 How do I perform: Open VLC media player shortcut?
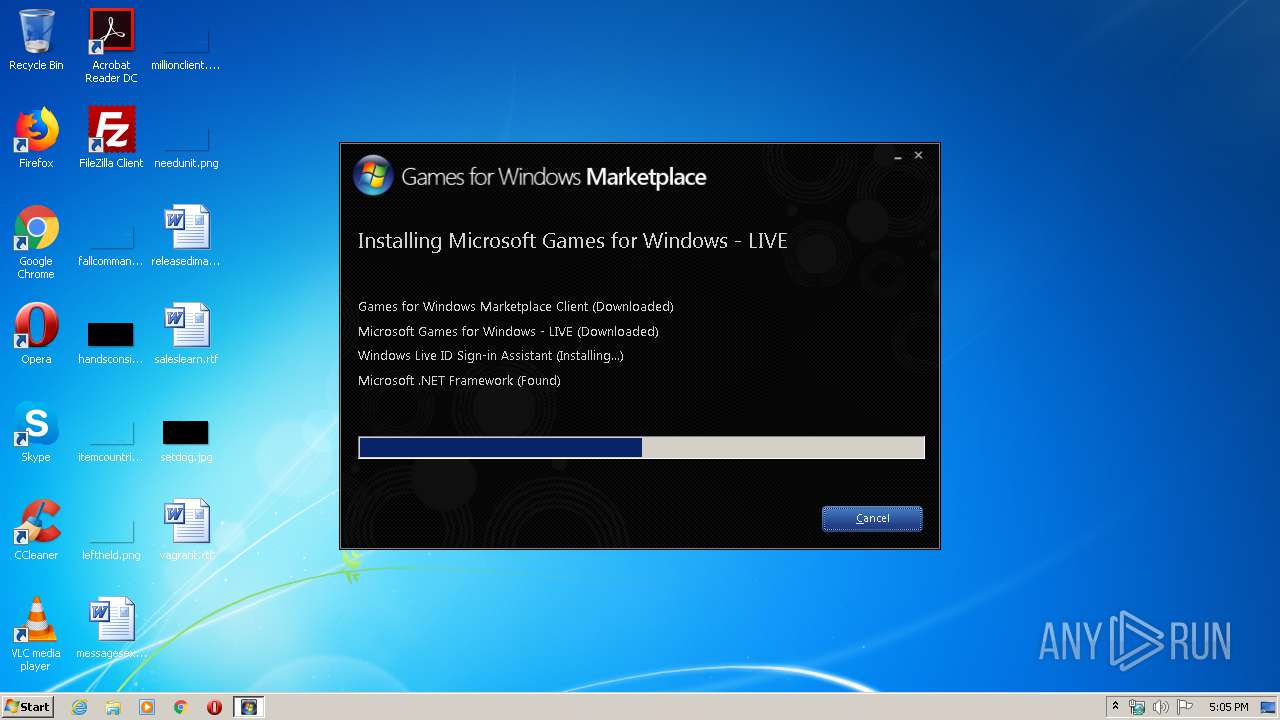coord(36,634)
